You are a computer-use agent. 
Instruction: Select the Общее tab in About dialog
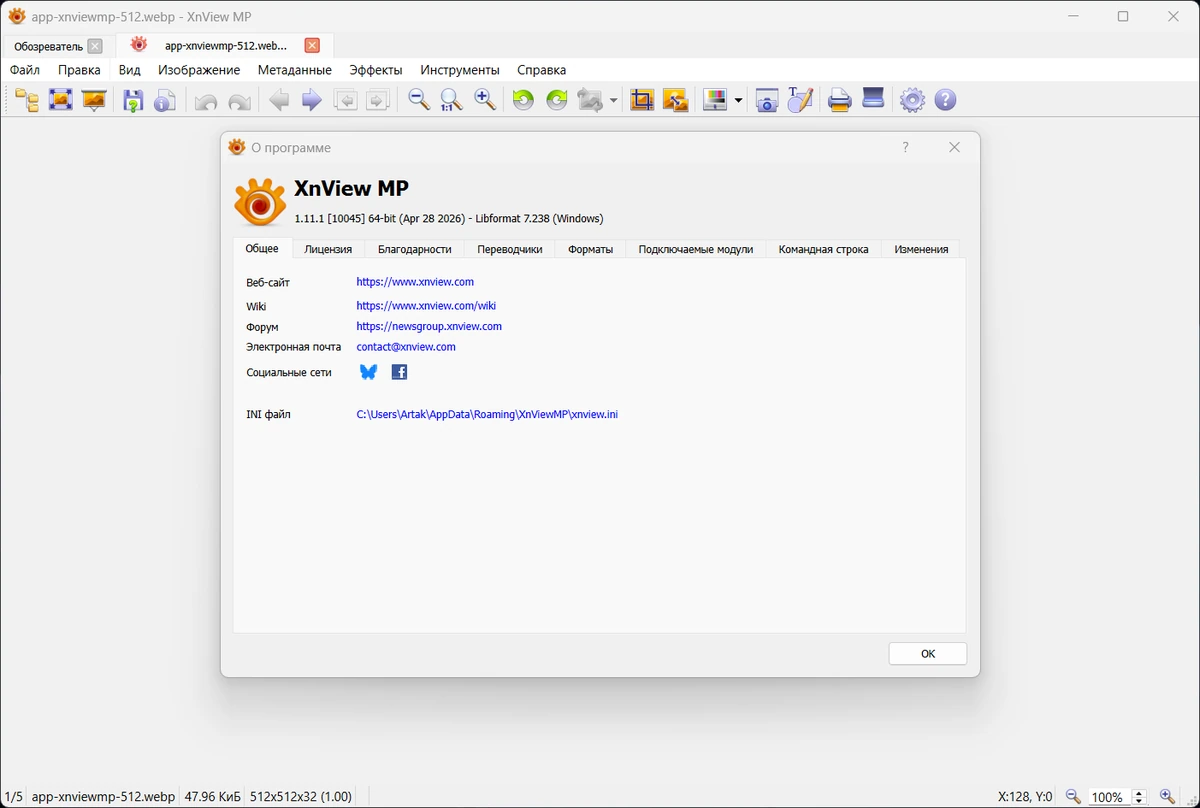click(262, 248)
